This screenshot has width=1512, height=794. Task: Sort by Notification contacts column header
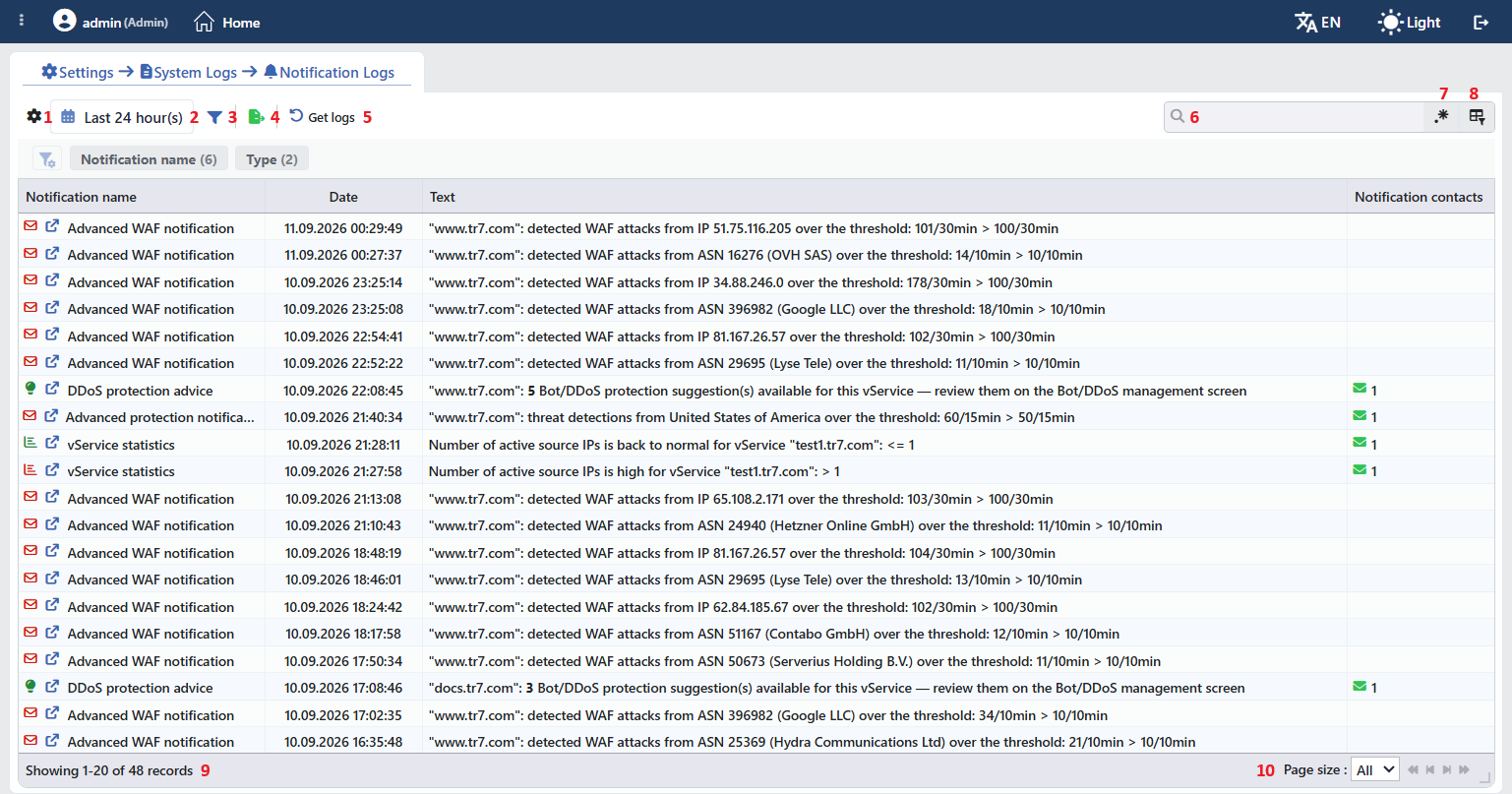pyautogui.click(x=1419, y=197)
